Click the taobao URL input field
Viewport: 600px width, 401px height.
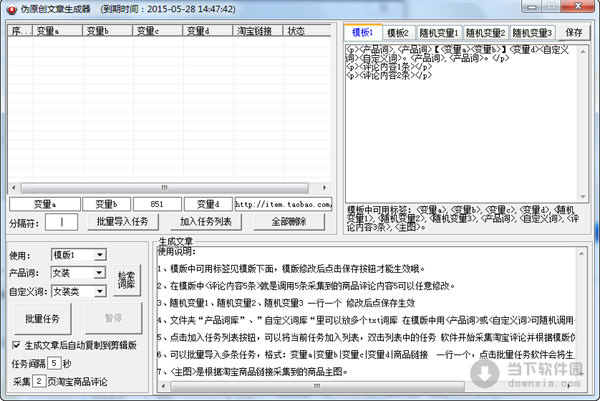pos(283,204)
